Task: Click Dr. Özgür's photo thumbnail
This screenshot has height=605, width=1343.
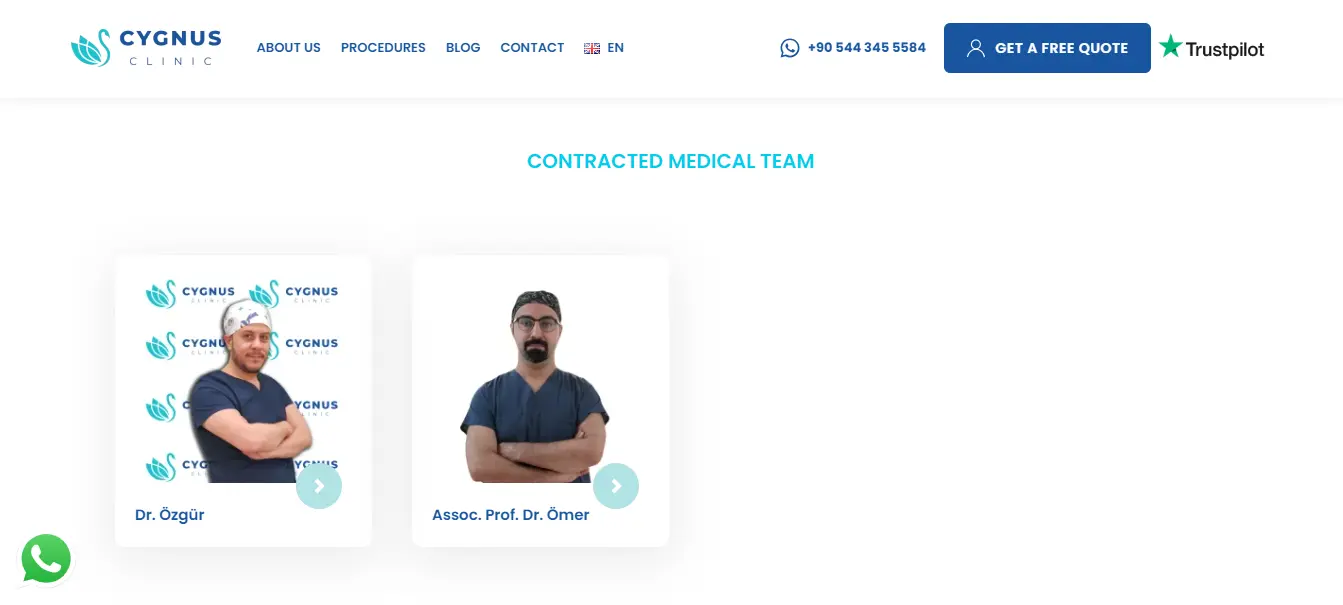Action: point(243,379)
